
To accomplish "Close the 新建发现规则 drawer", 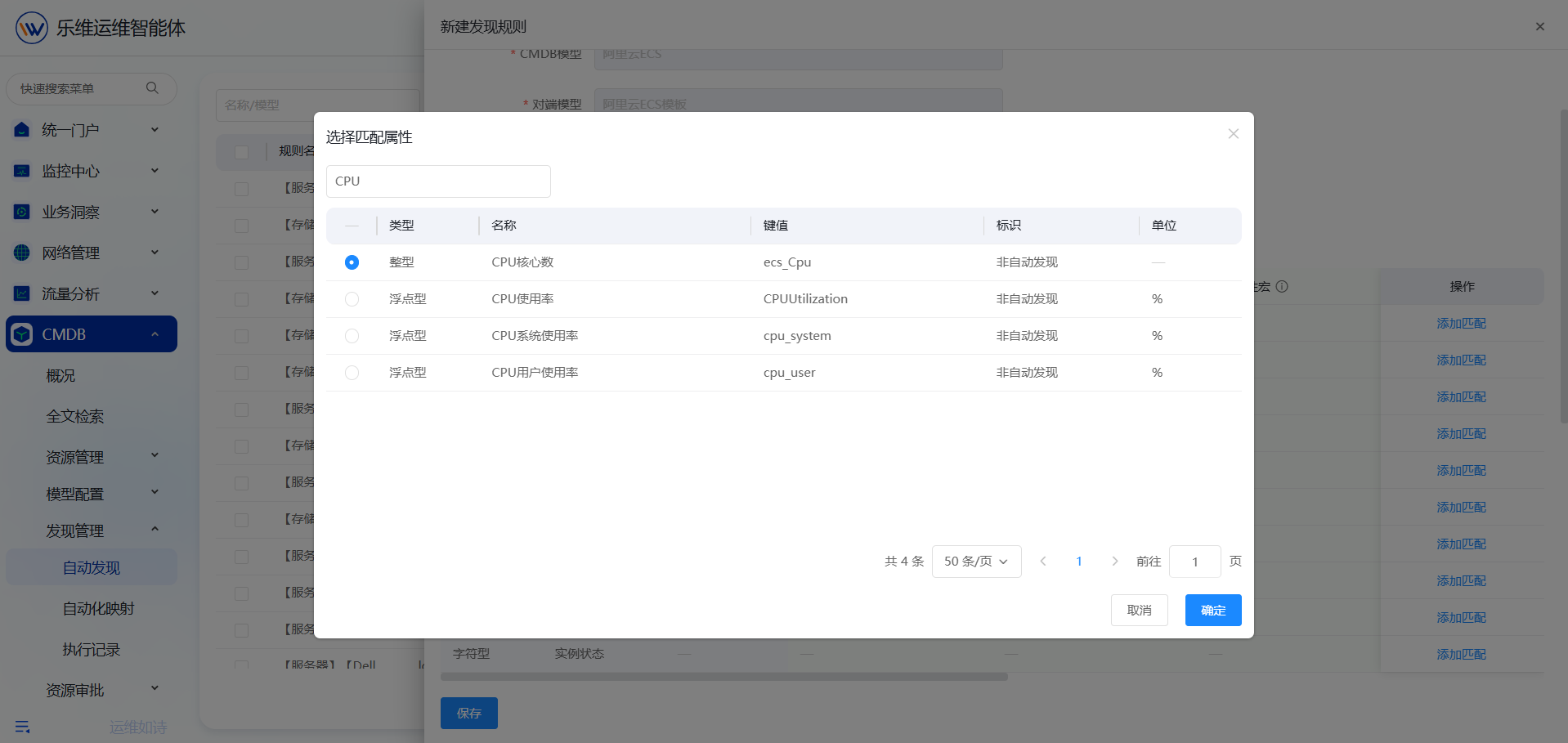I will point(1539,27).
